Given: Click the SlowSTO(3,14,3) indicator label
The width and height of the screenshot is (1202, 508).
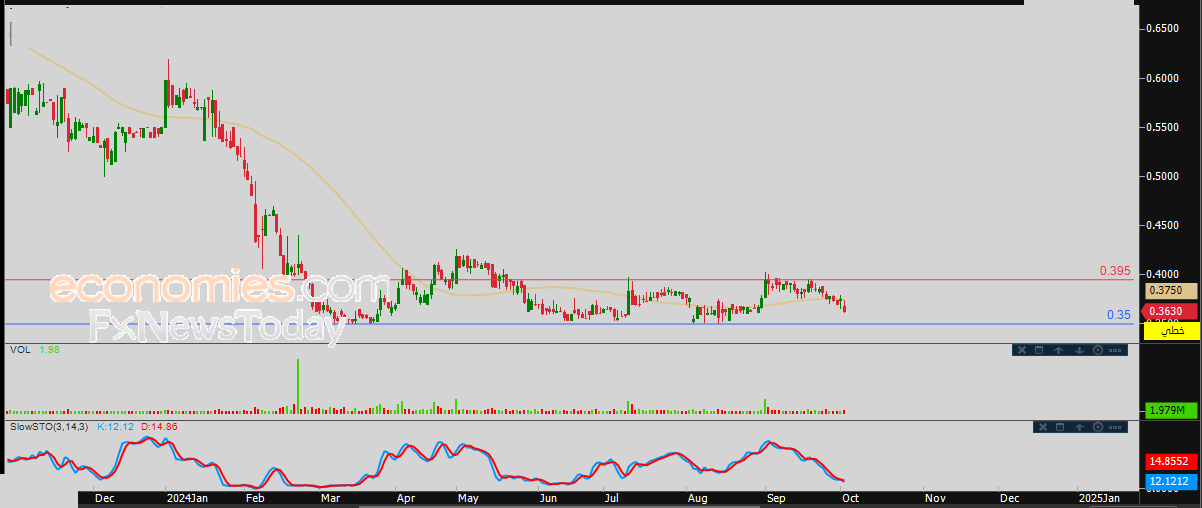Looking at the screenshot, I should [x=48, y=427].
